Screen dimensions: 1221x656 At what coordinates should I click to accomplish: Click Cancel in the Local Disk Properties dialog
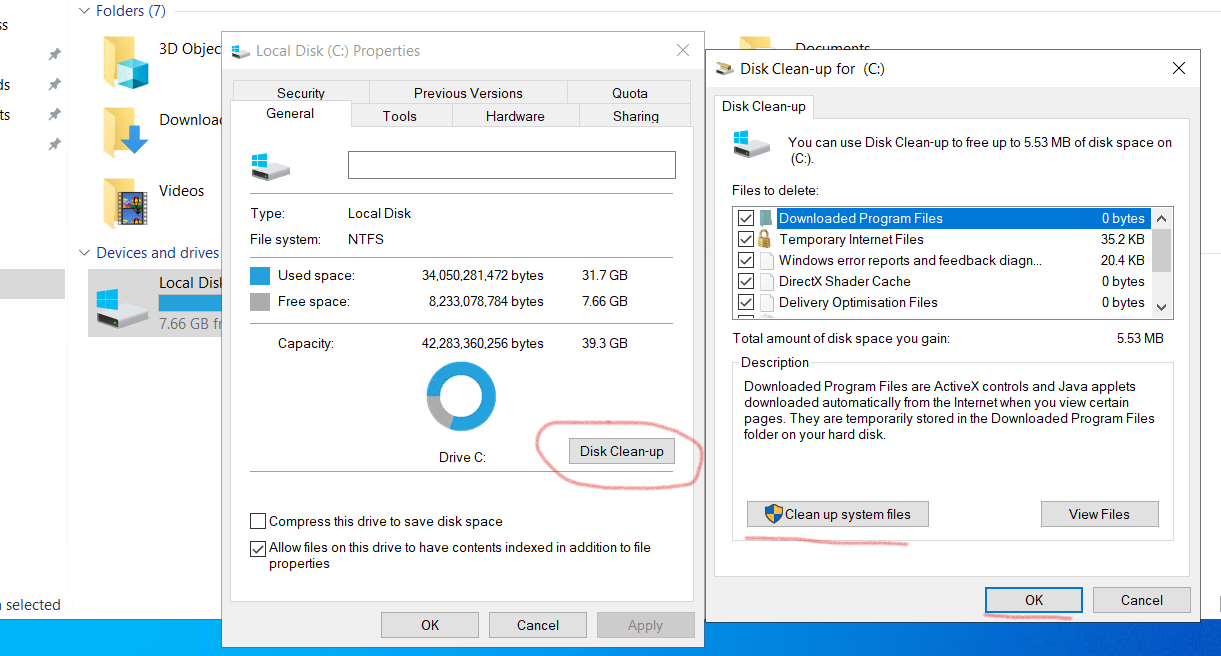click(538, 625)
